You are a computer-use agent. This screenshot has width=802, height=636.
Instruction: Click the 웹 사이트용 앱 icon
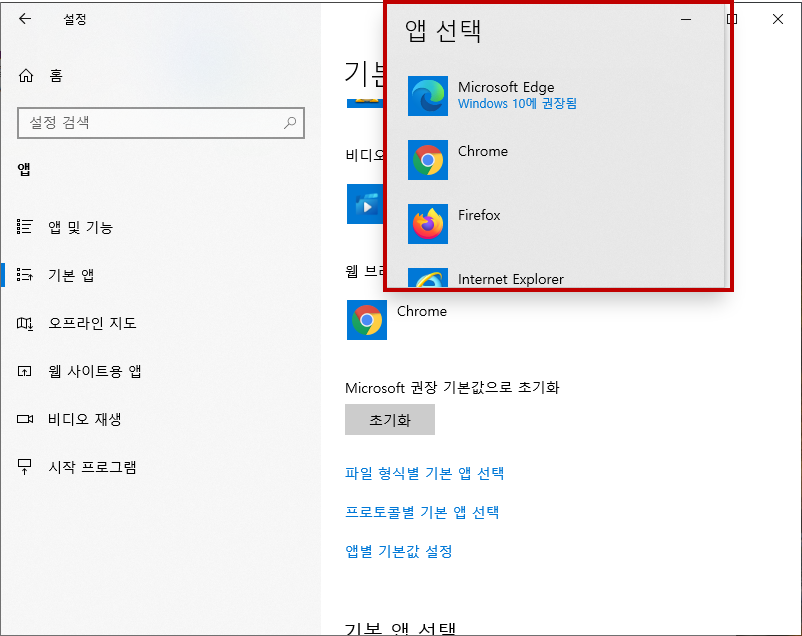25,371
